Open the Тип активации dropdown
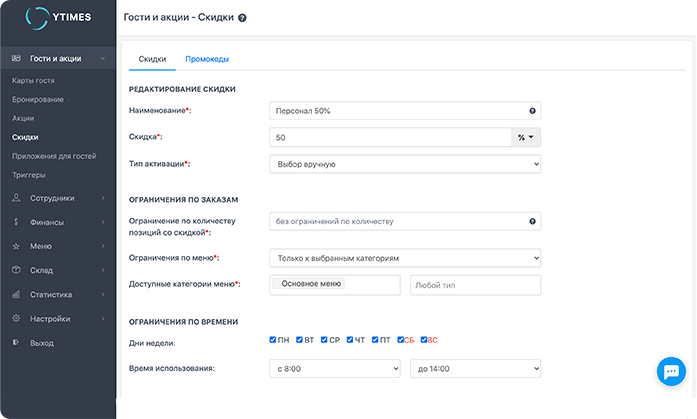 (405, 163)
